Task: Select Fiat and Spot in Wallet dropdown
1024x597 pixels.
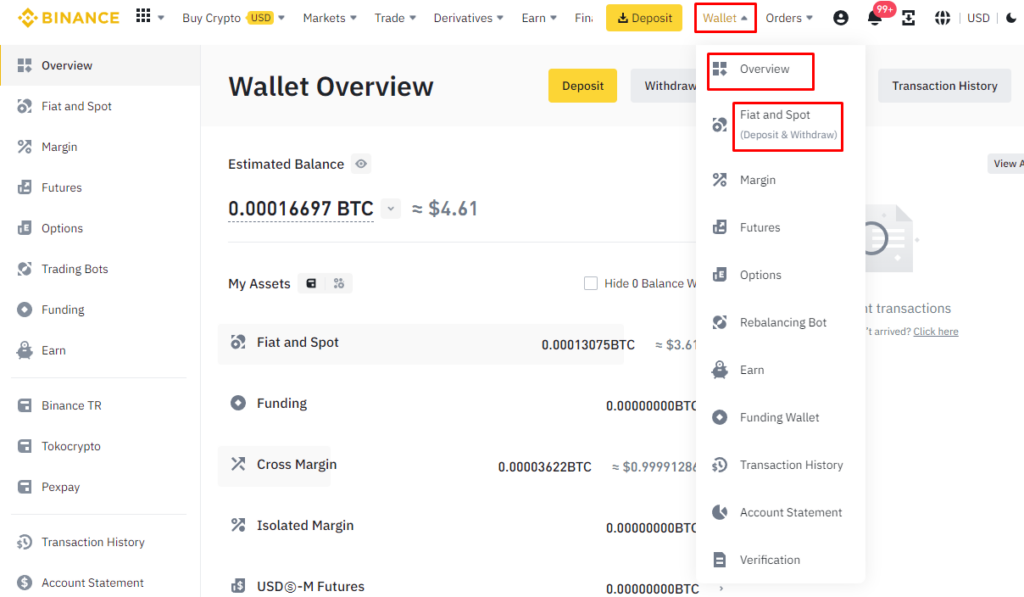Action: 776,125
